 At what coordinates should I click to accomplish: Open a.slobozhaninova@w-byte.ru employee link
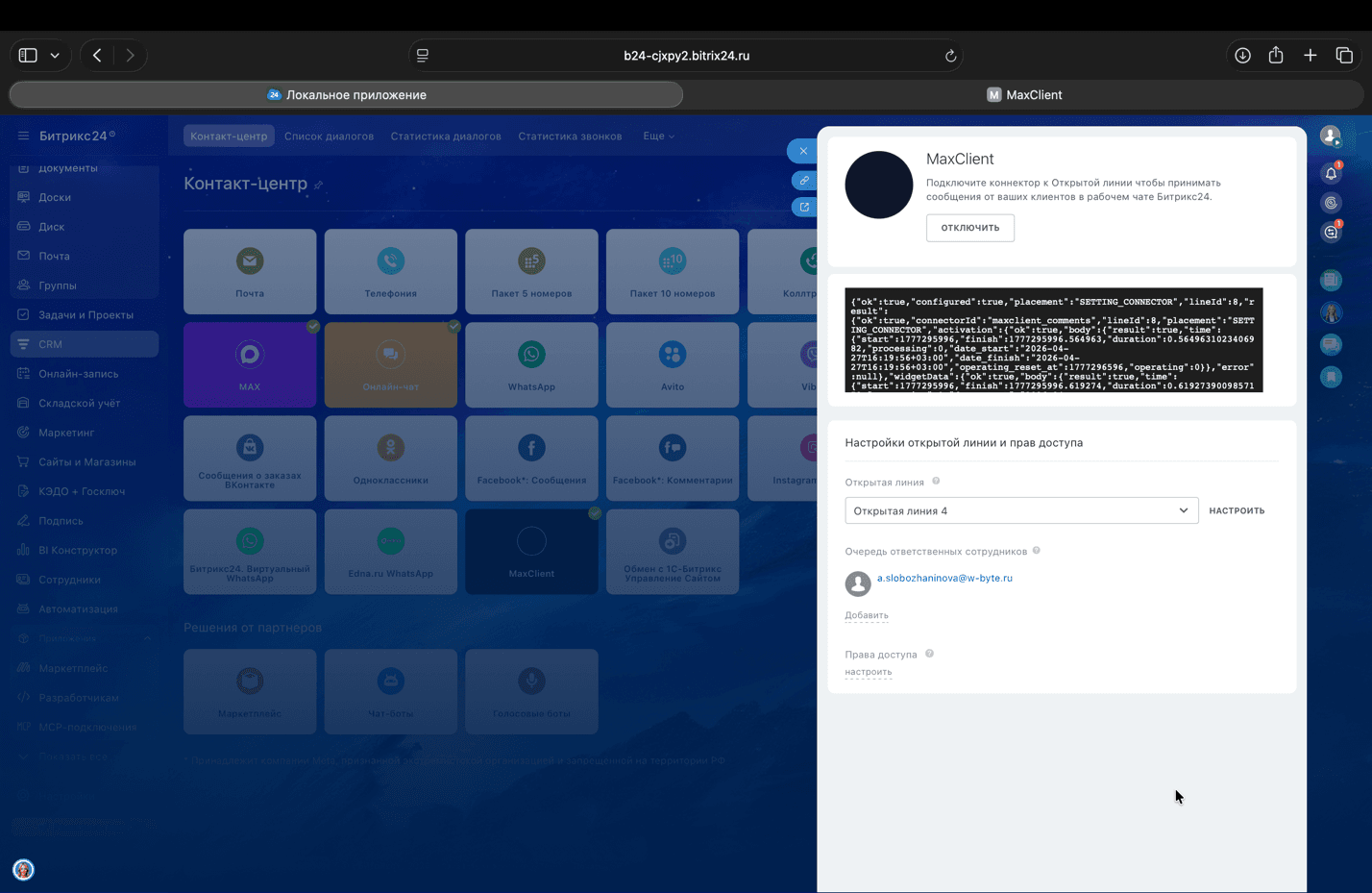[x=944, y=578]
